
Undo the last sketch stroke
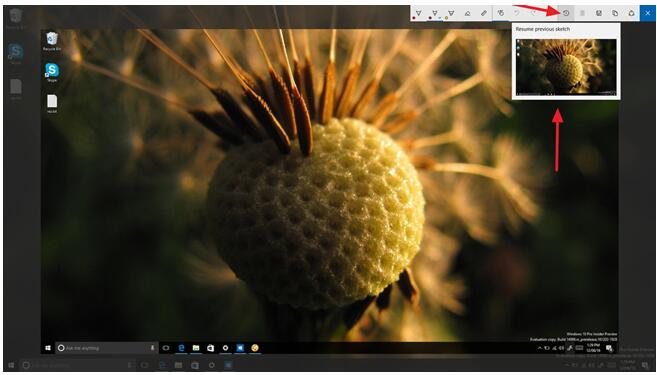pos(517,13)
